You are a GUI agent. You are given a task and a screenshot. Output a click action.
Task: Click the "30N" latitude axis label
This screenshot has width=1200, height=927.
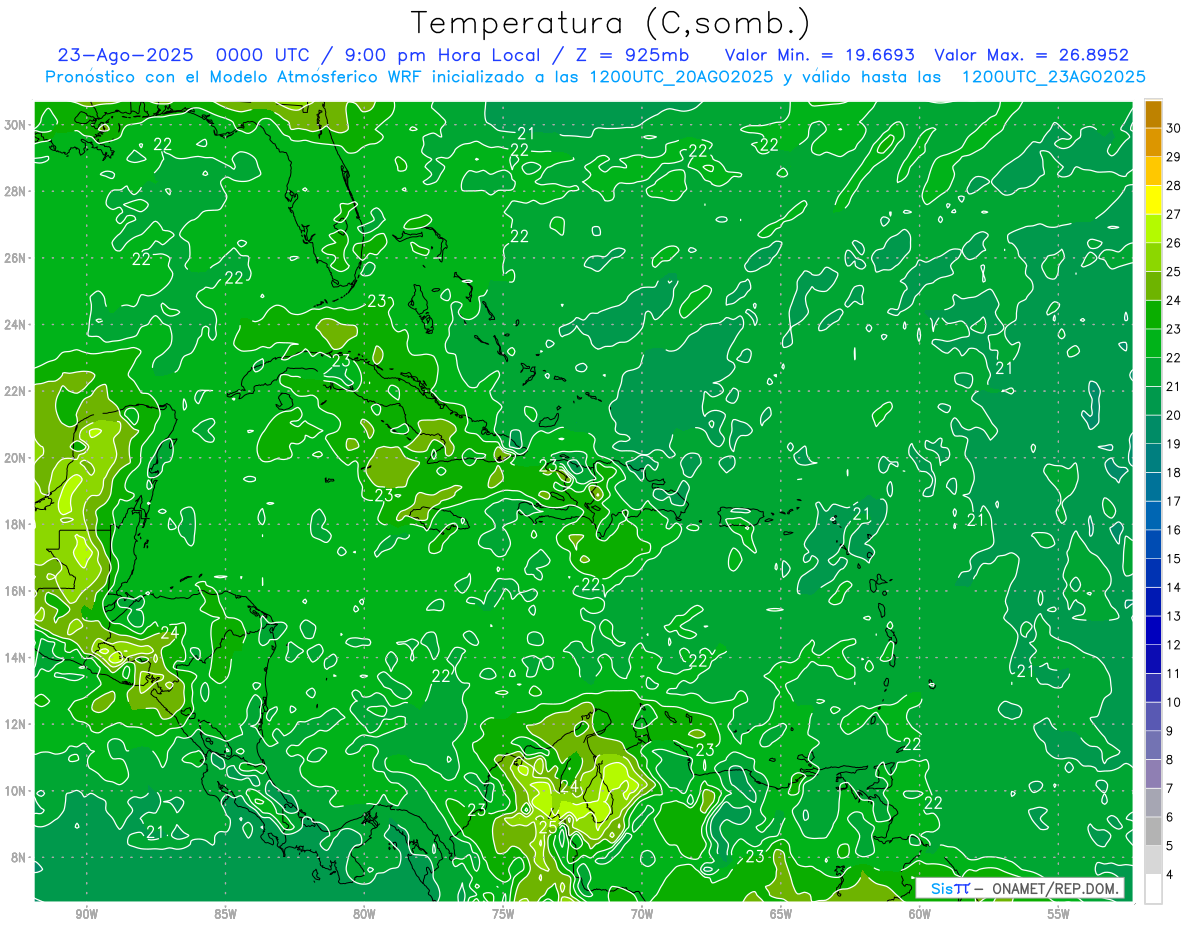click(15, 125)
